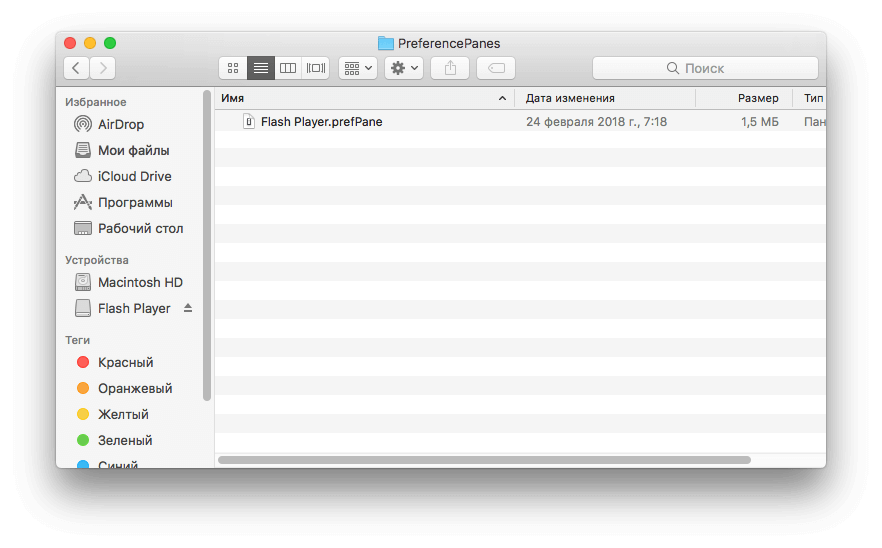Select the Flash Player.prefPane file
Screen dimensions: 882x548
[x=321, y=122]
